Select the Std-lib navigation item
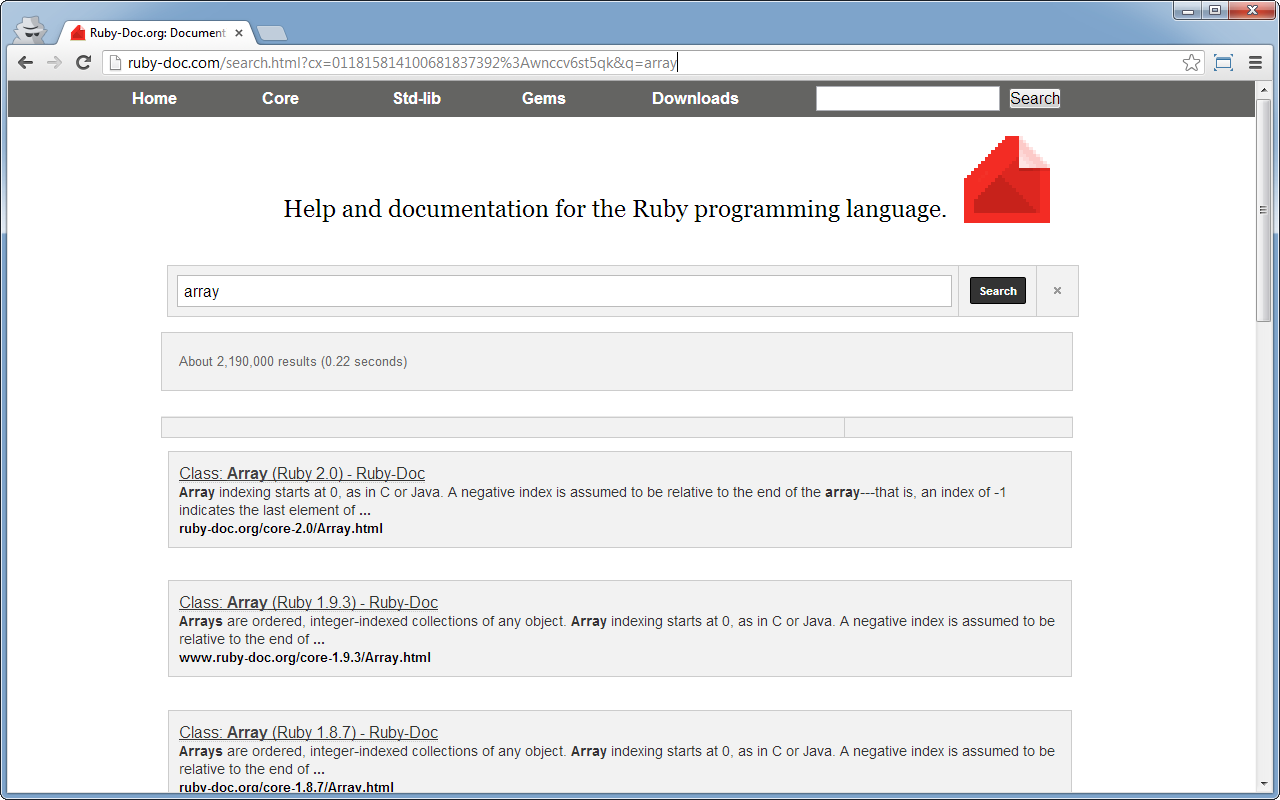 click(x=416, y=98)
